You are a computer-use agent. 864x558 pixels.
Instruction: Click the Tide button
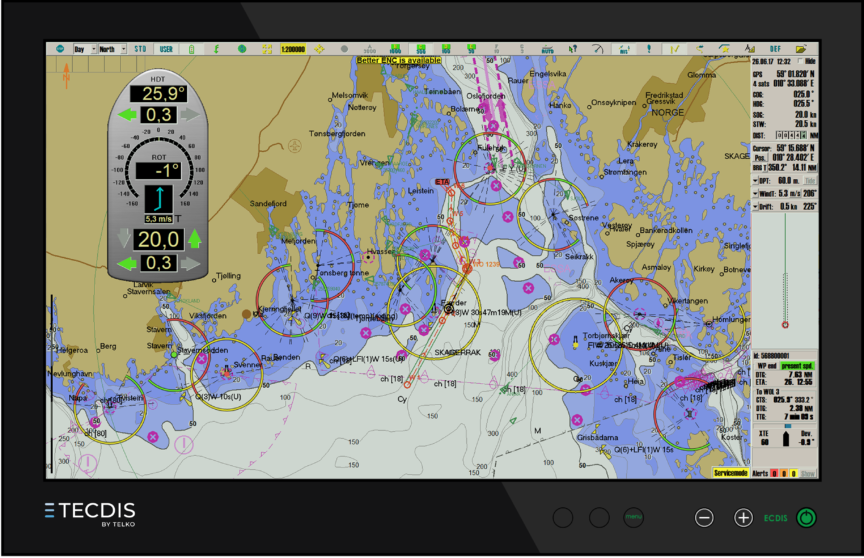(809, 181)
